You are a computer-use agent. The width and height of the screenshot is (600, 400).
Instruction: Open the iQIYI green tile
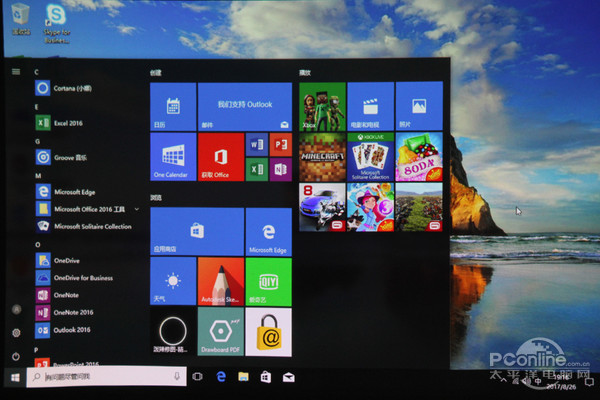269,282
